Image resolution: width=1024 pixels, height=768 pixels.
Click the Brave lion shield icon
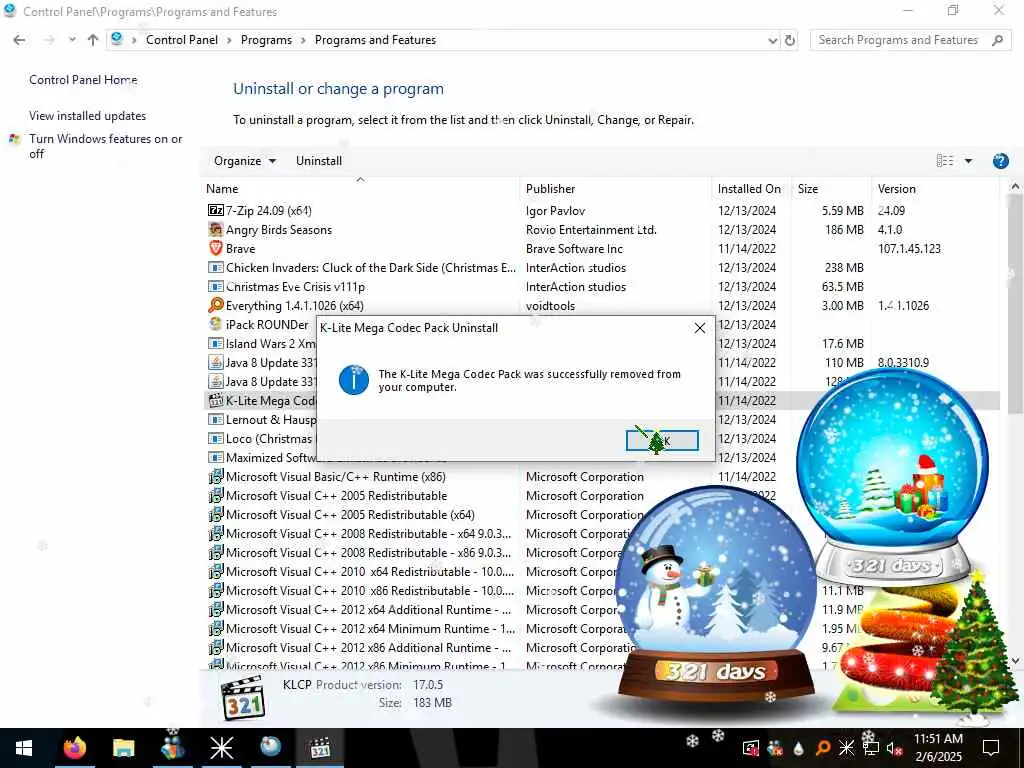pyautogui.click(x=216, y=248)
